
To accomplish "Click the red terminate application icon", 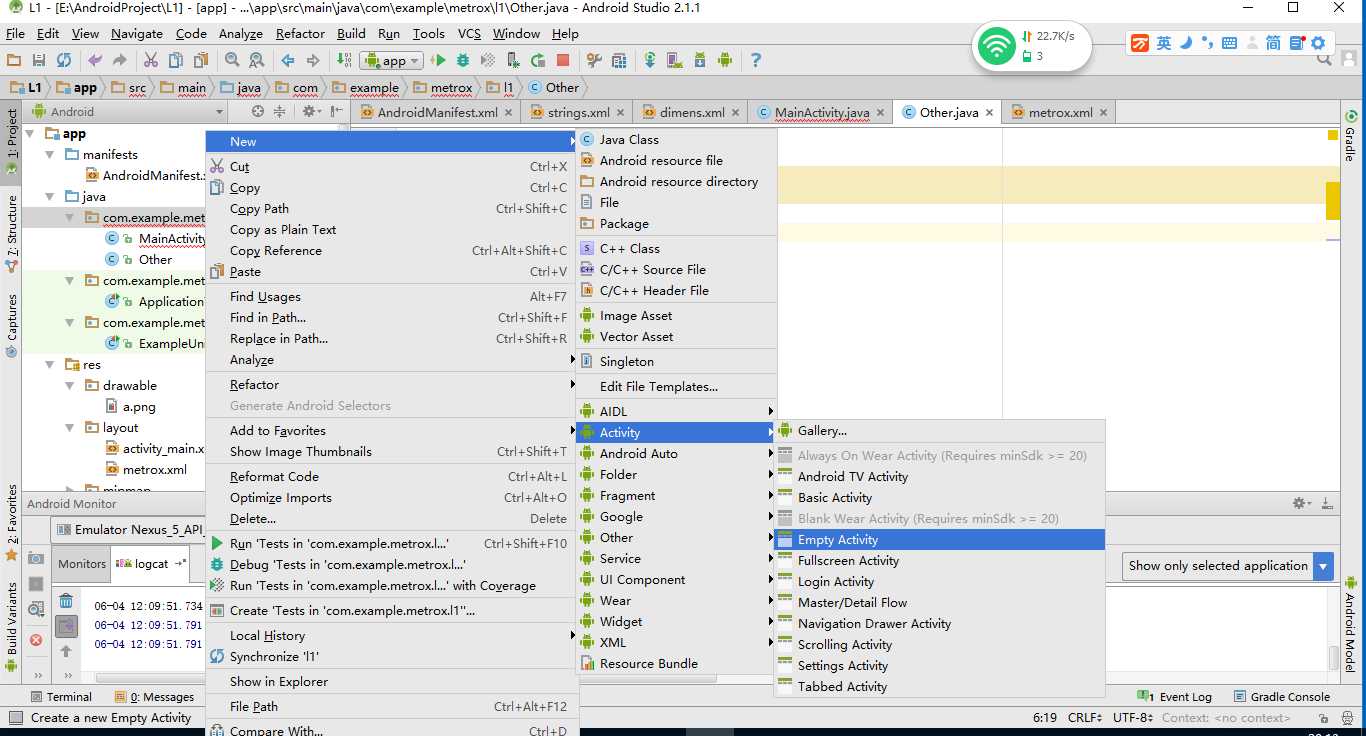I will [35, 640].
